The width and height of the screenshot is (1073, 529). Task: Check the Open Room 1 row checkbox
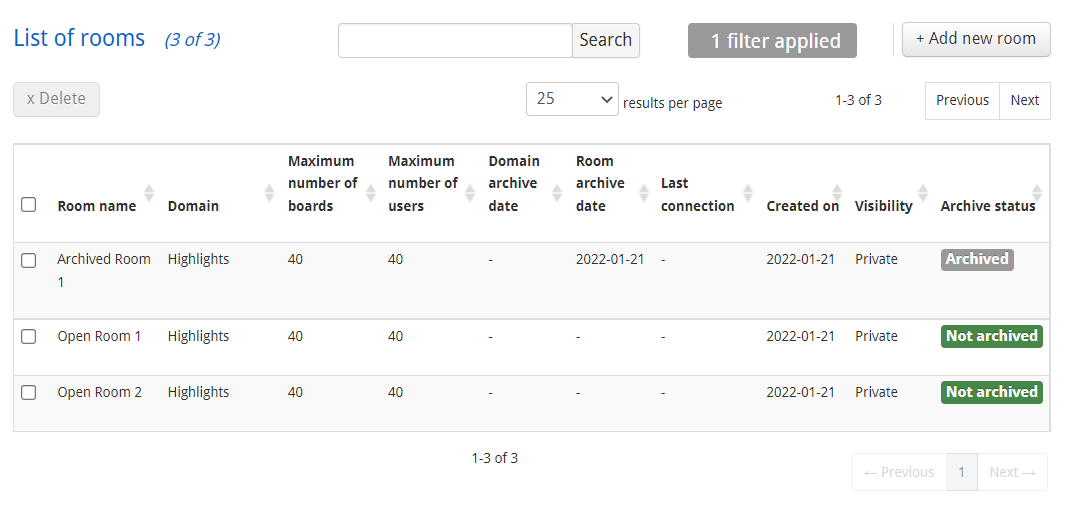[x=29, y=337]
